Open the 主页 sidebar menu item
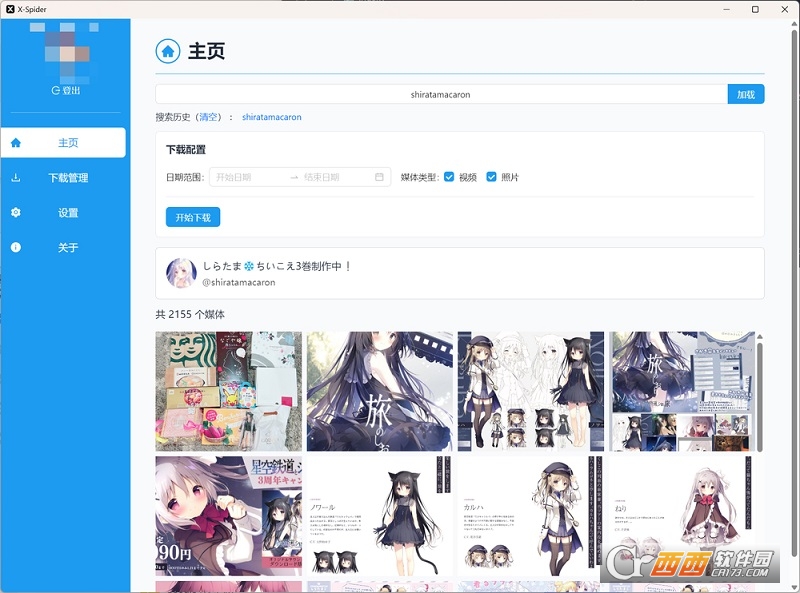 click(x=63, y=142)
